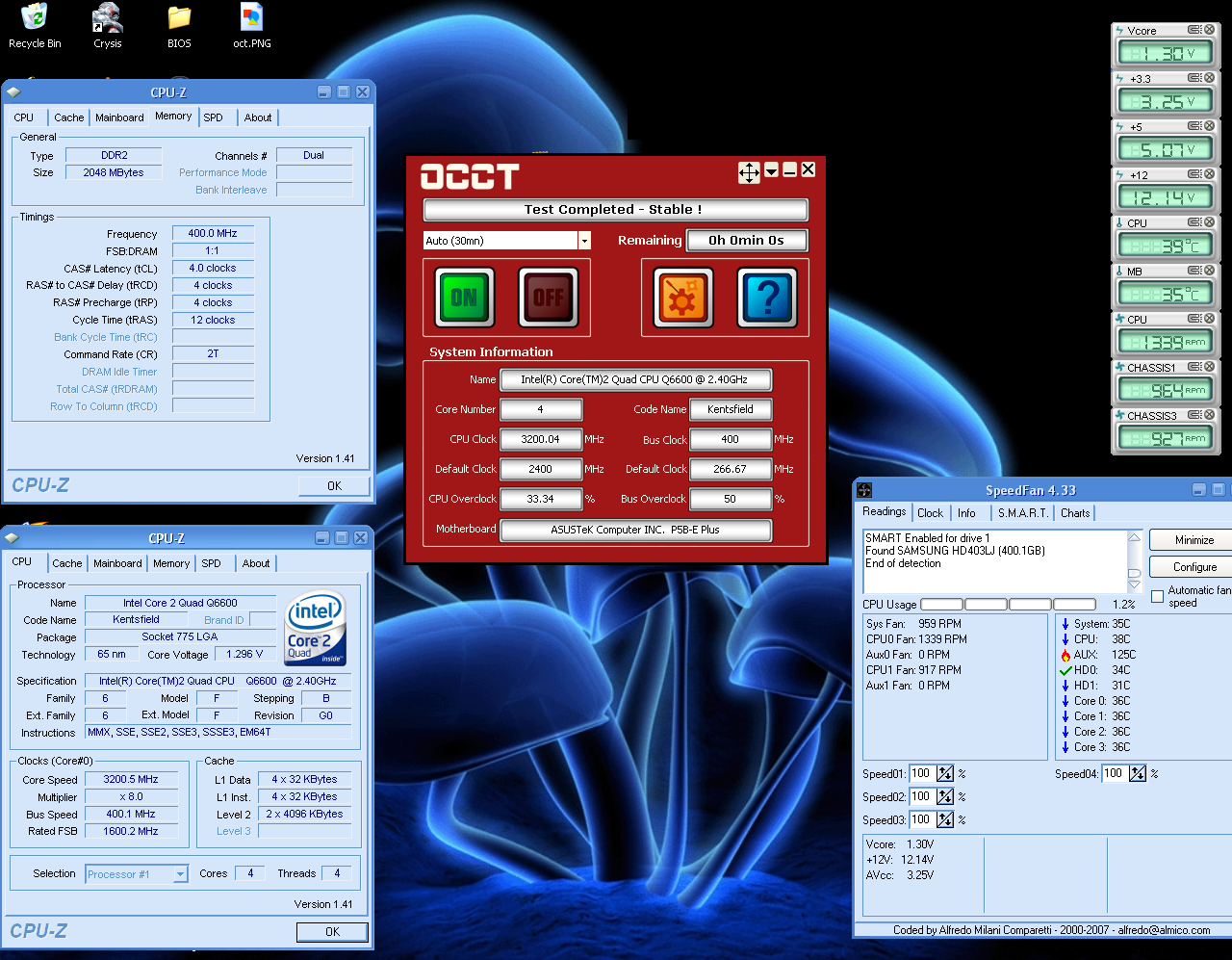
Task: Click the 'Core 3: 36C' temperature reading
Action: tap(1102, 747)
